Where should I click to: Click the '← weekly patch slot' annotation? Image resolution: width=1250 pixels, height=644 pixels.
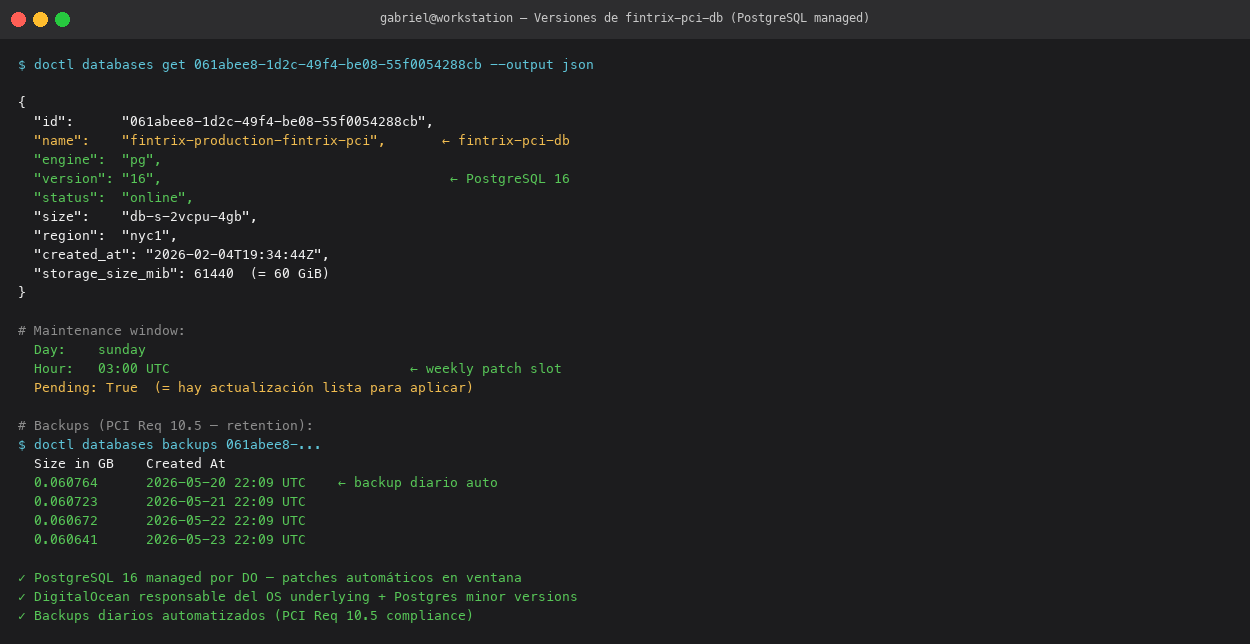pos(486,368)
